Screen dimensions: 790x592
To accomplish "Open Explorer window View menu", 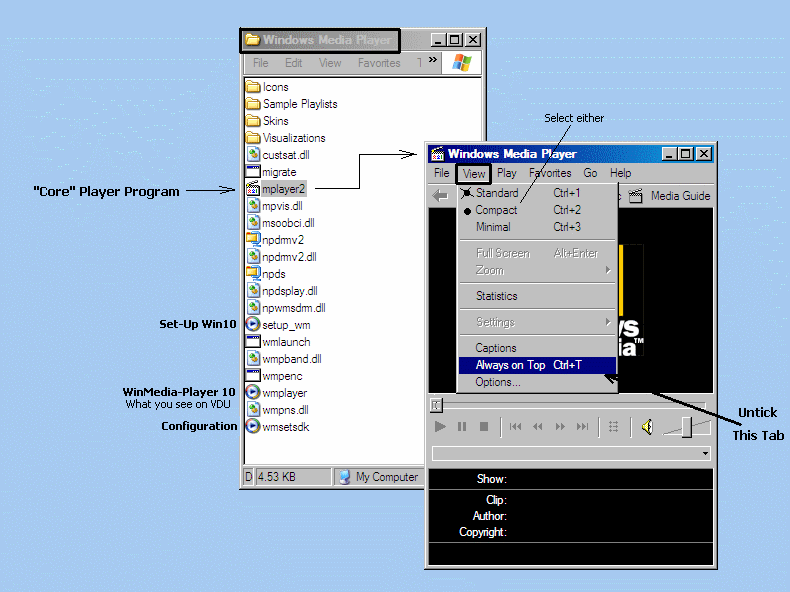I will pos(330,63).
